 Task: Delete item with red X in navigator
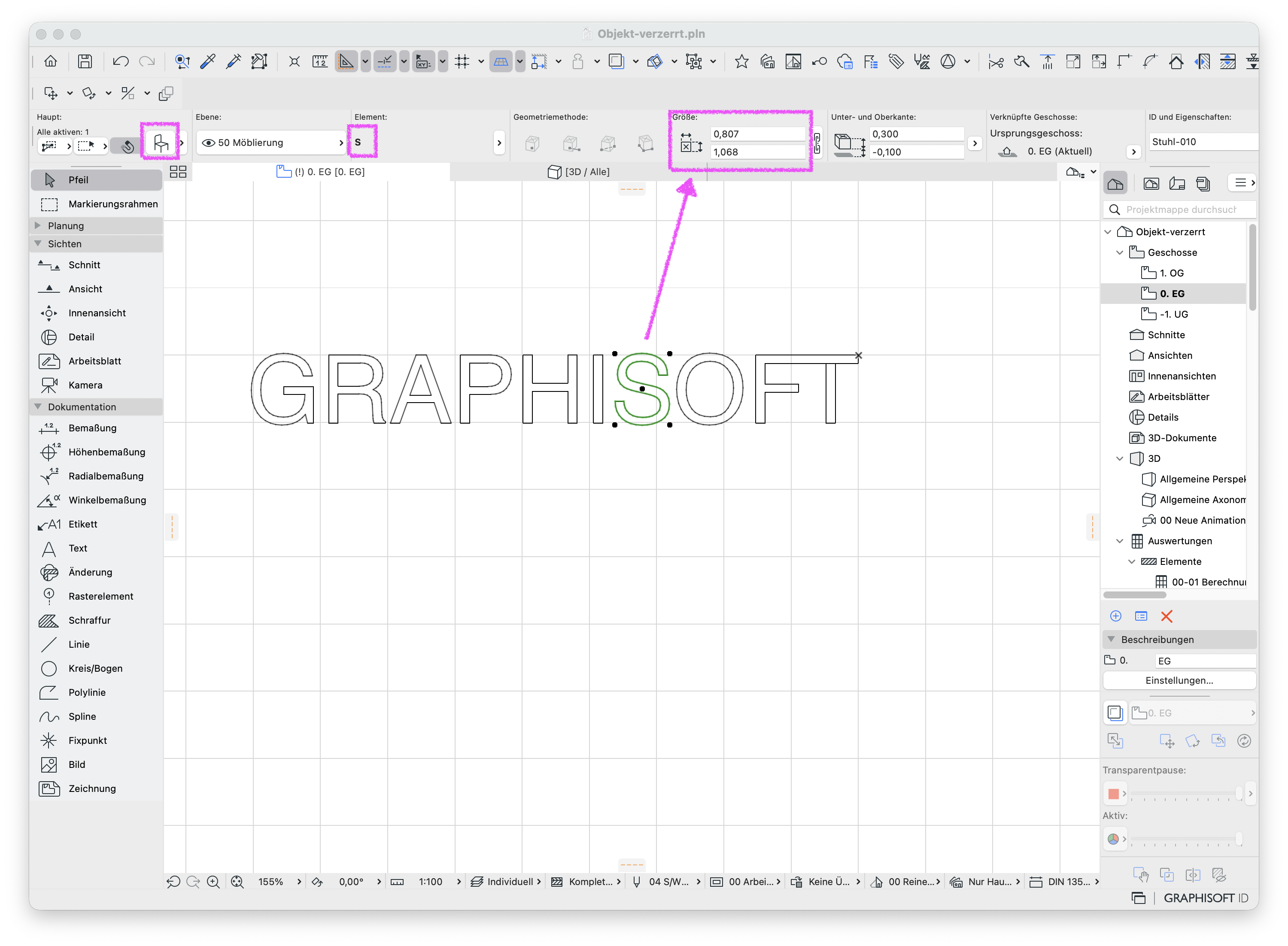1167,617
